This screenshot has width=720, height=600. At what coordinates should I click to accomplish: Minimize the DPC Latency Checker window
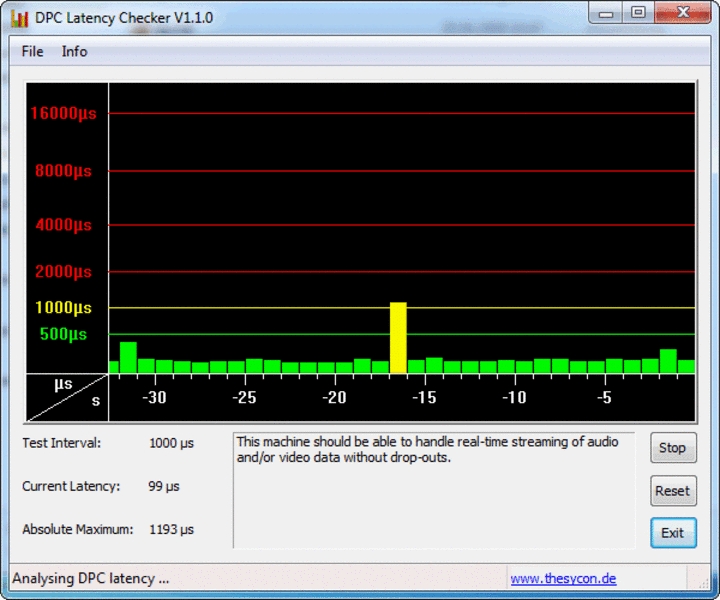[606, 13]
